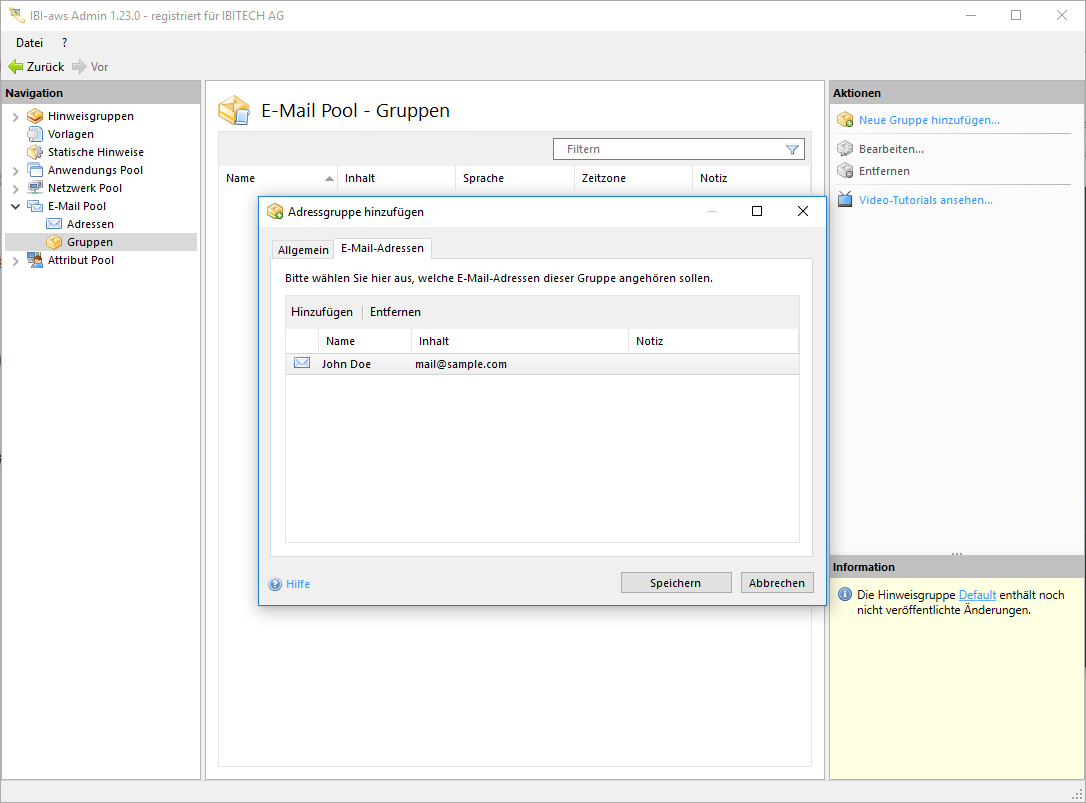Viewport: 1086px width, 803px height.
Task: Click the blue Hilfe question mark icon
Action: [x=275, y=584]
